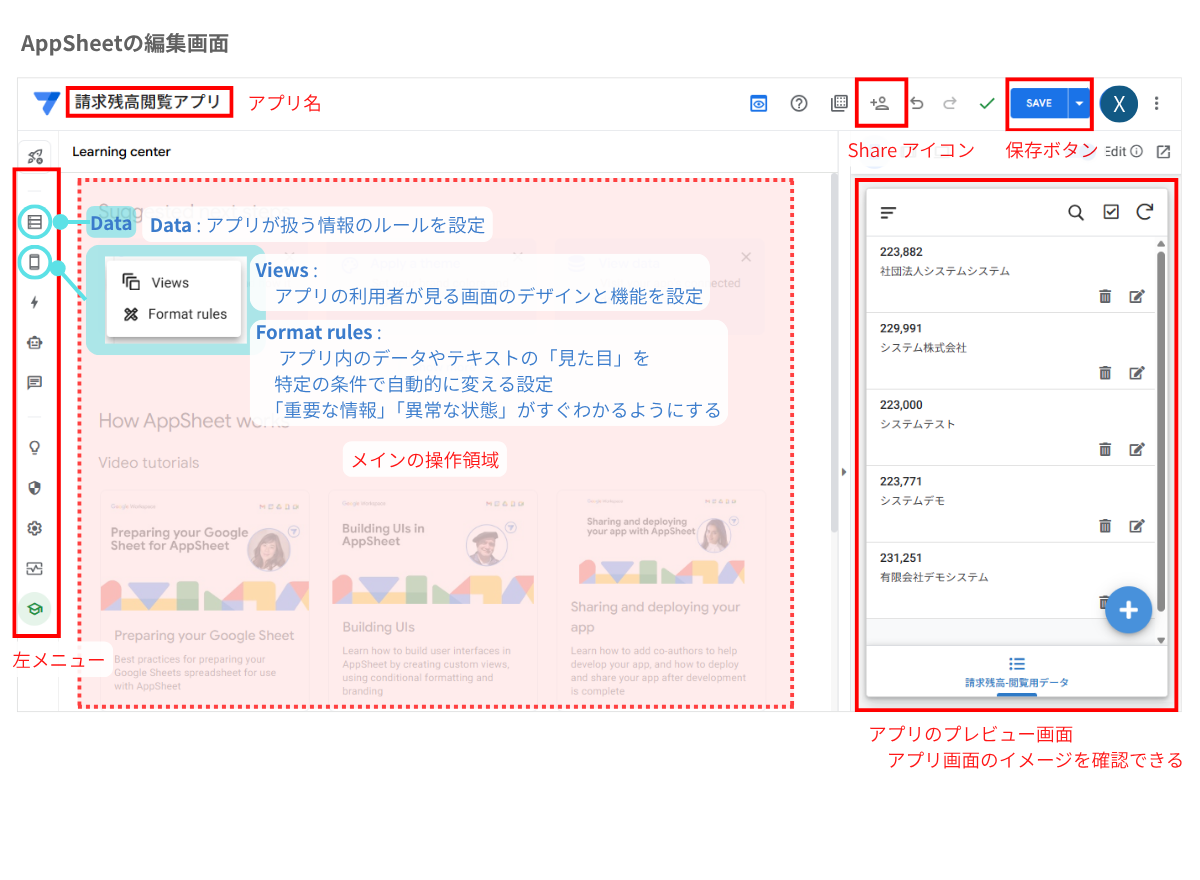
Task: Open the Chat apps speech bubble icon
Action: click(x=35, y=383)
